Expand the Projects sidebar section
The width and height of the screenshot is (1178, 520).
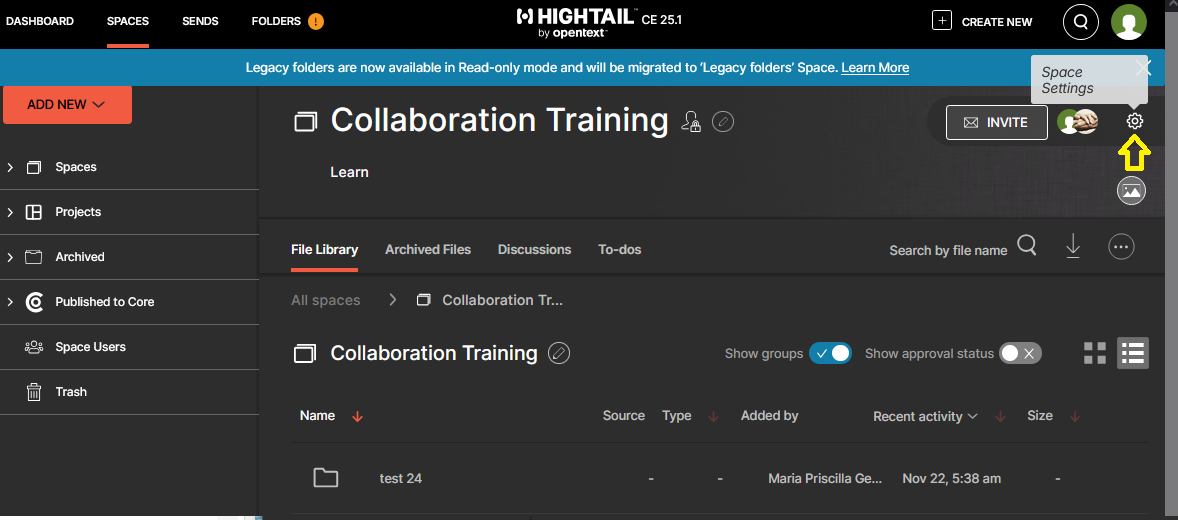tap(10, 212)
